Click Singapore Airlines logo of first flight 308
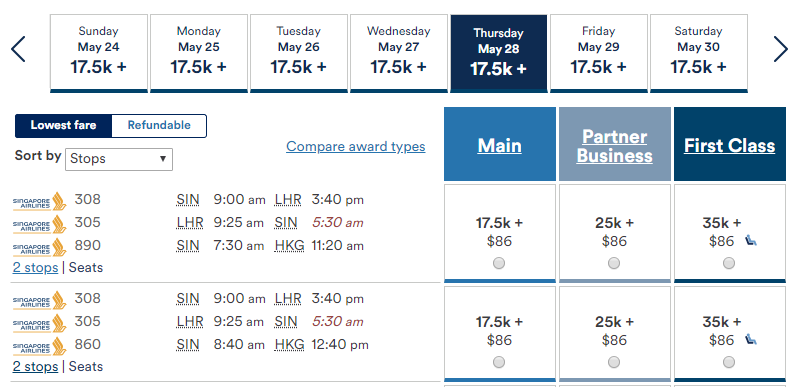The width and height of the screenshot is (793, 387). click(39, 201)
